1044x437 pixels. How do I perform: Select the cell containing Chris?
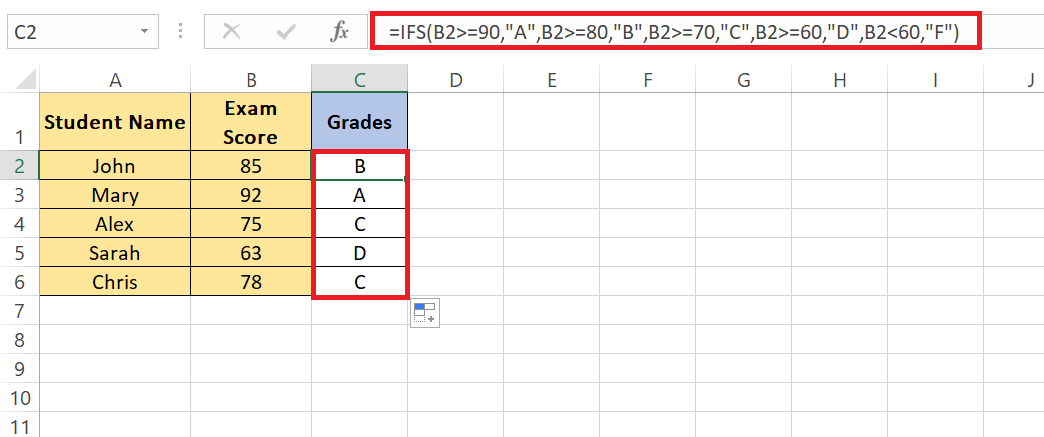[115, 282]
